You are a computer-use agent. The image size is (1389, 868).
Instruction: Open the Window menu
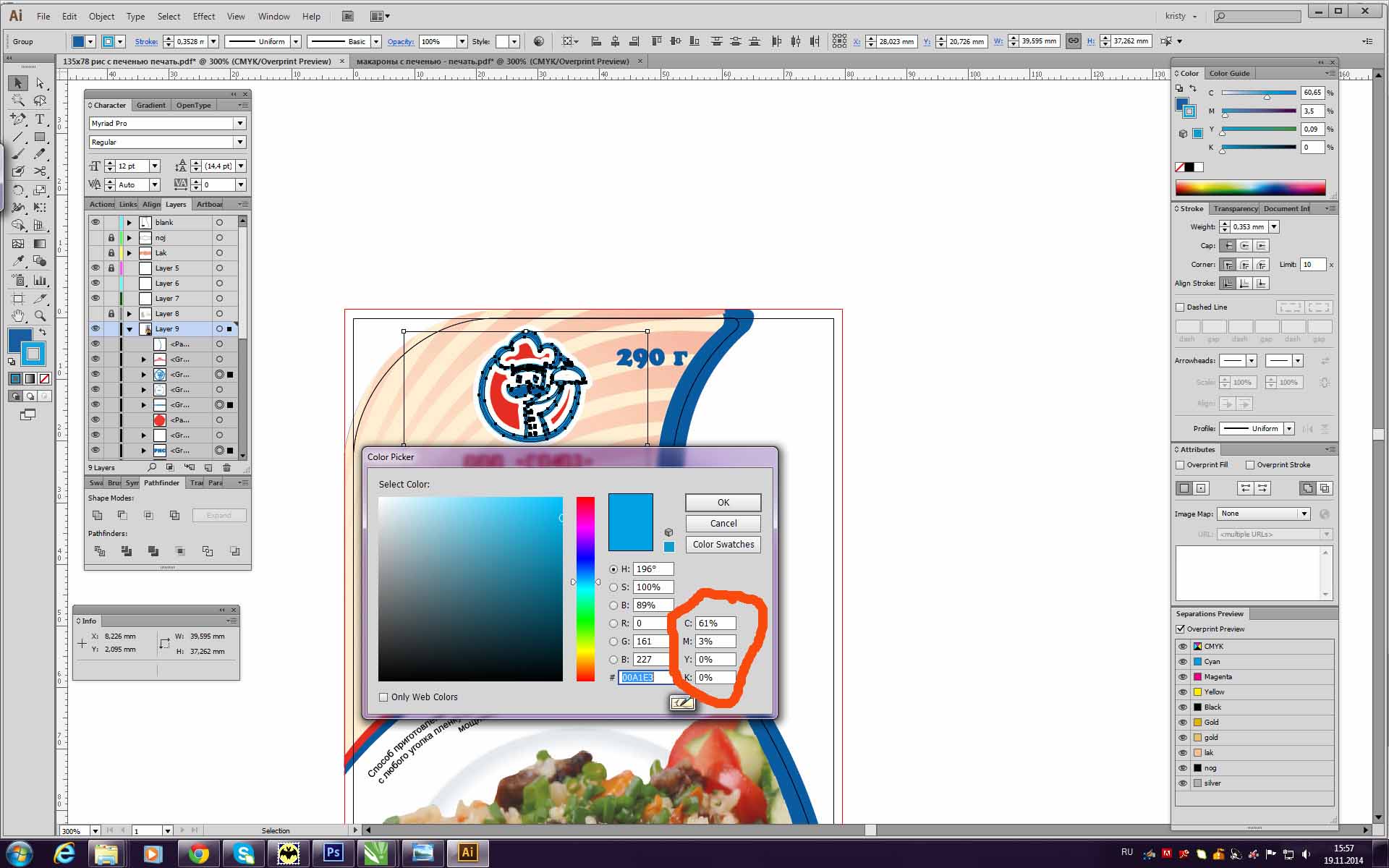[x=273, y=16]
